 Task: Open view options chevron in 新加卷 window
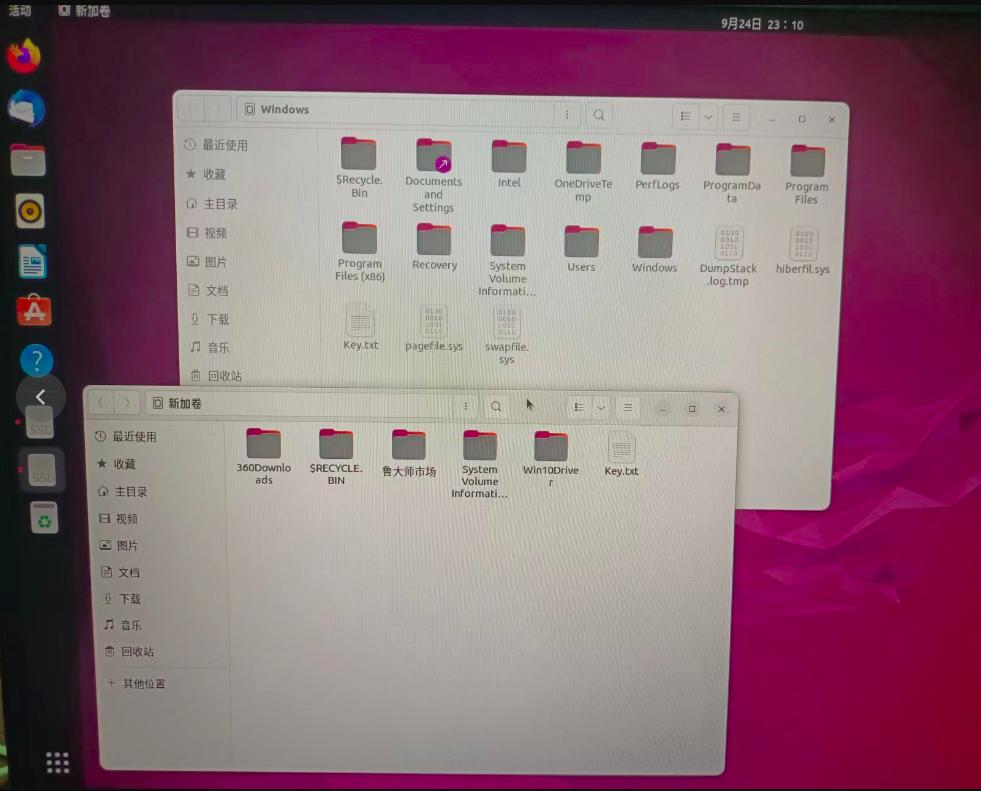[x=600, y=407]
